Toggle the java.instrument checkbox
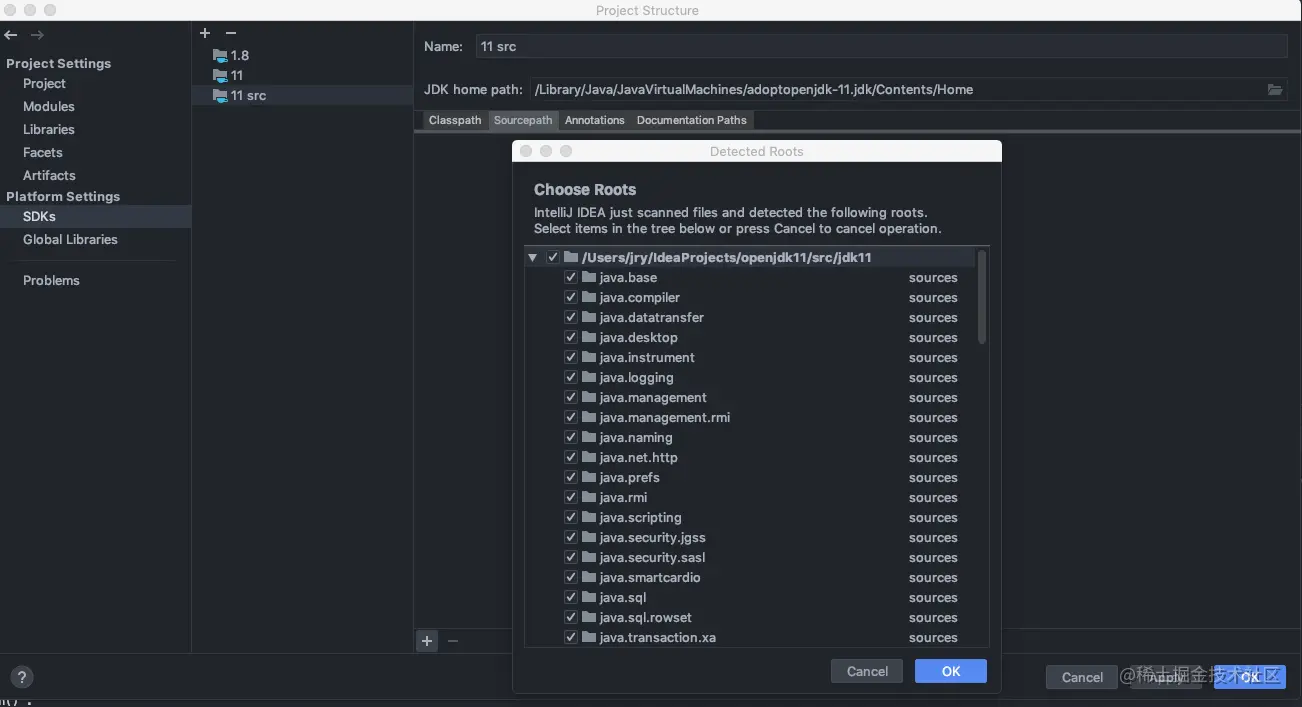Screen dimensions: 1302x707 (571, 357)
